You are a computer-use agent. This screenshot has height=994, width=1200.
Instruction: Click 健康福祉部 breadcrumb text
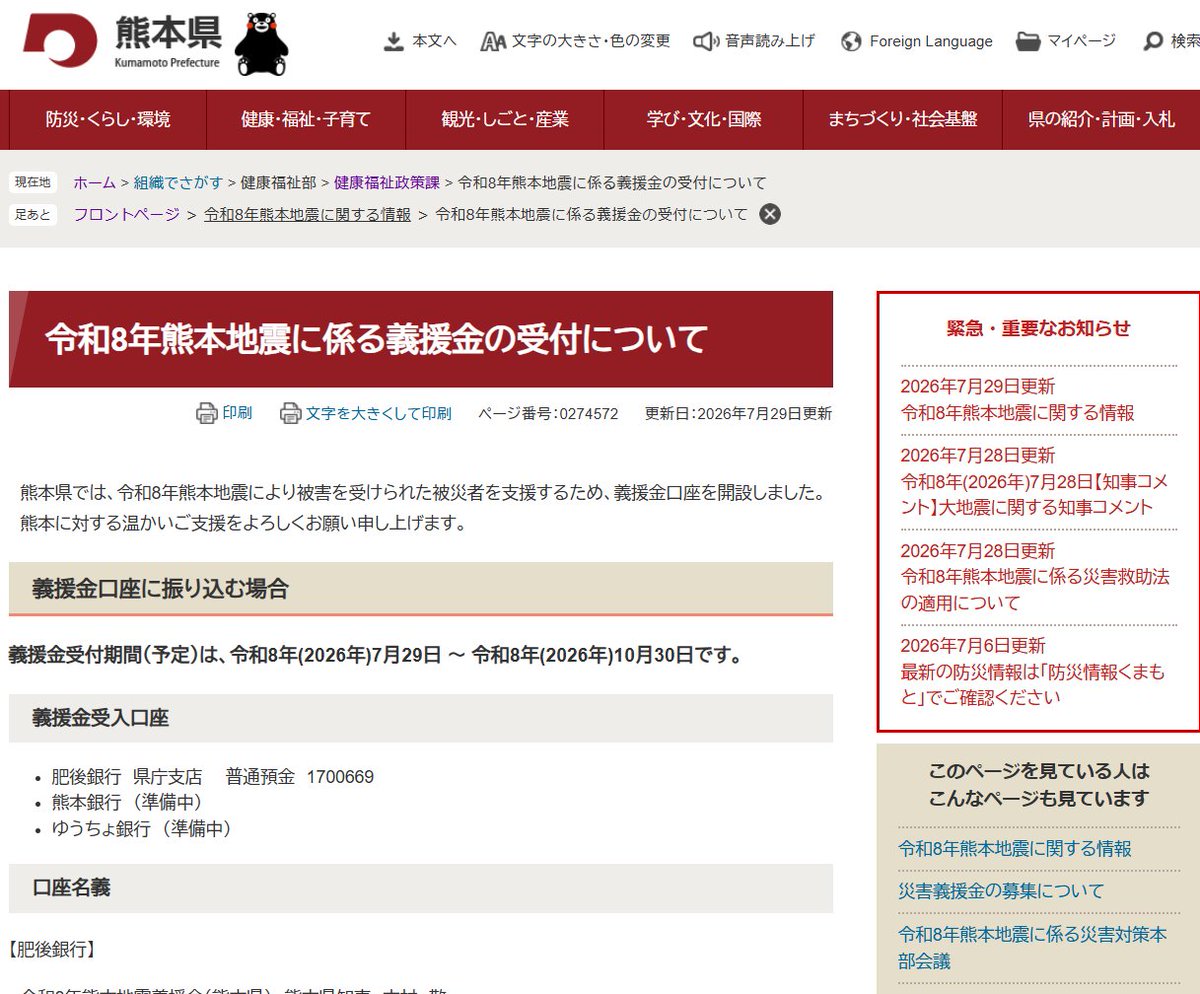(x=278, y=182)
